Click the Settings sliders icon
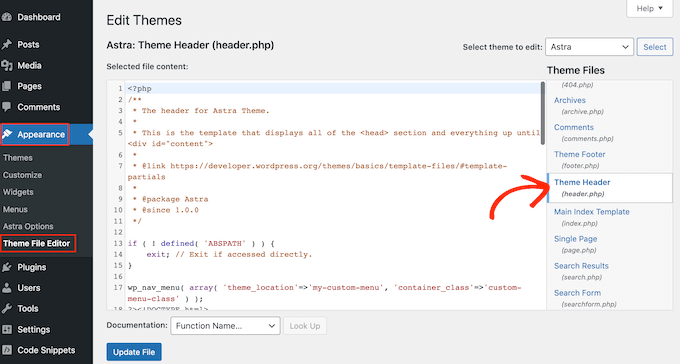This screenshot has height=364, width=680. pos(7,329)
